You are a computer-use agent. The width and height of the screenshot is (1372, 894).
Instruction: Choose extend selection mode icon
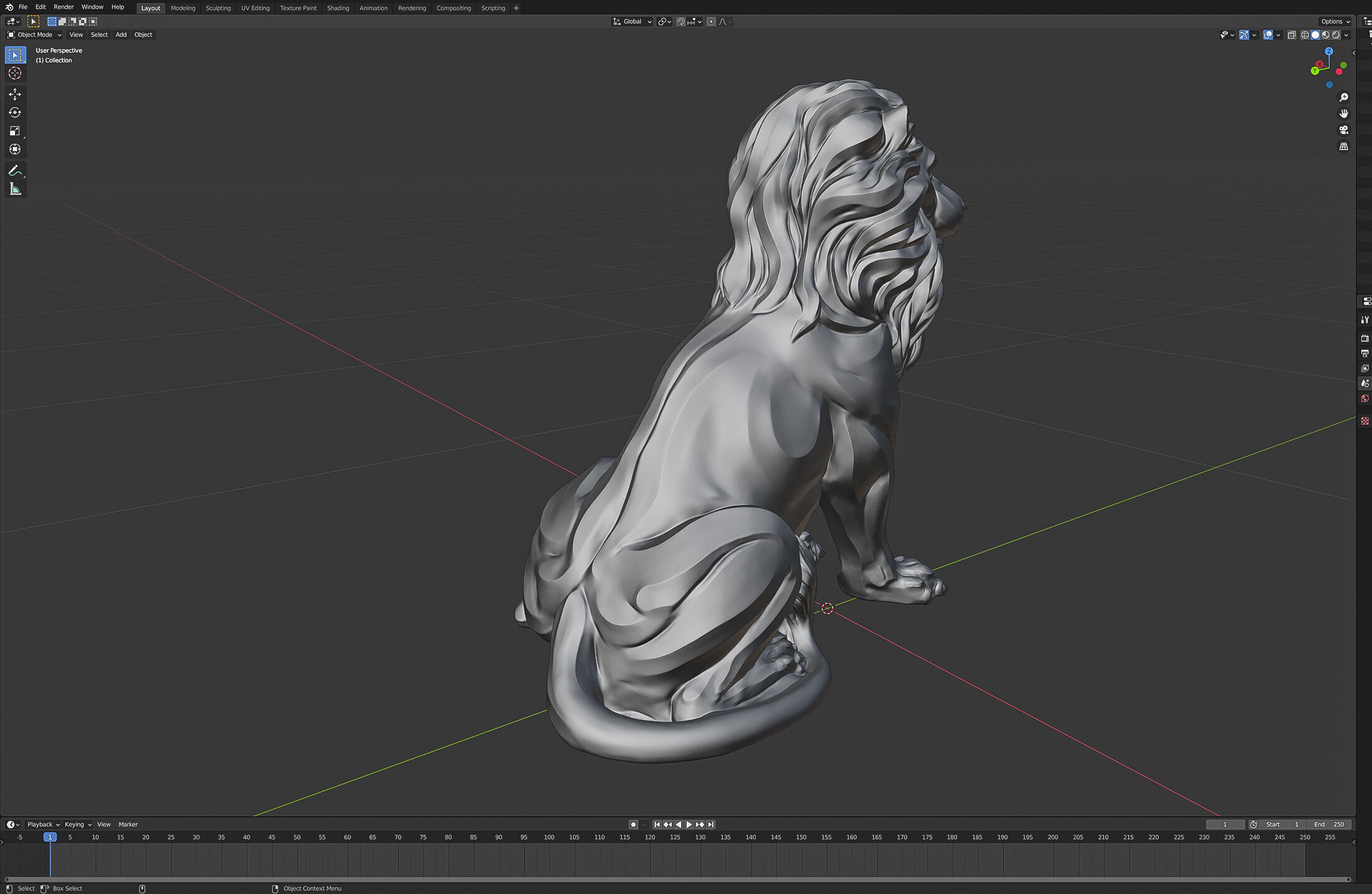pyautogui.click(x=62, y=21)
